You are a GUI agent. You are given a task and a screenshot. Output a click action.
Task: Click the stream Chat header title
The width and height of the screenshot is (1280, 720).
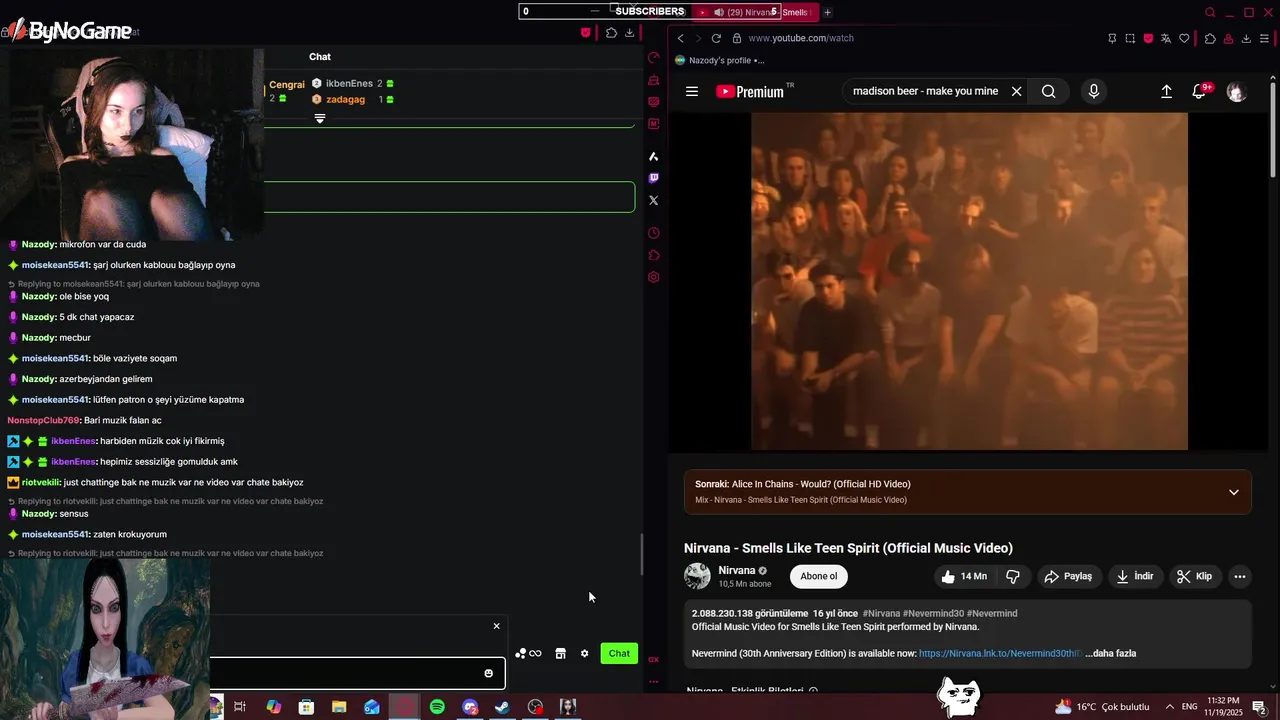pyautogui.click(x=320, y=57)
